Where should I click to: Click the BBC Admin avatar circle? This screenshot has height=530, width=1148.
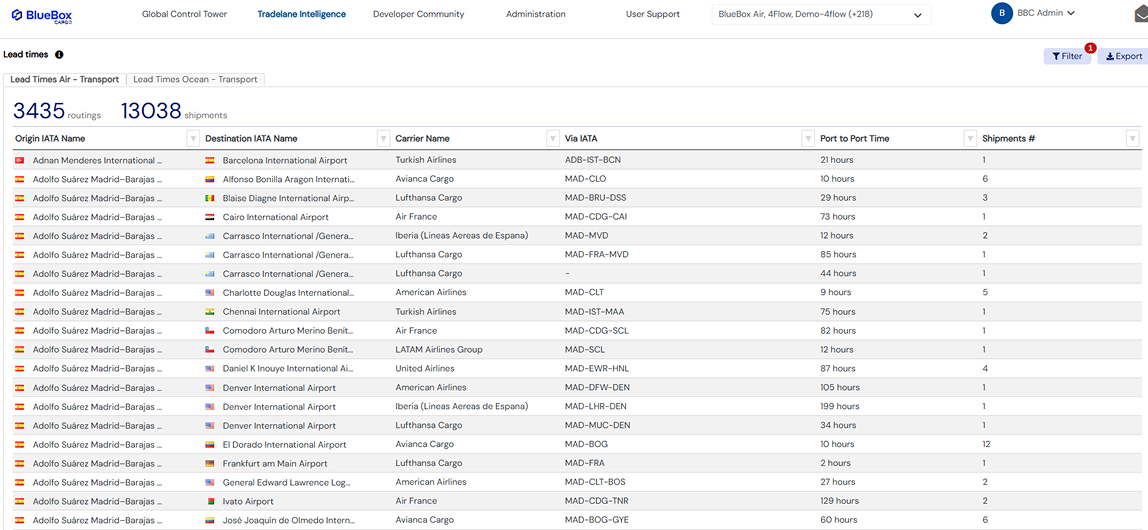(1001, 13)
